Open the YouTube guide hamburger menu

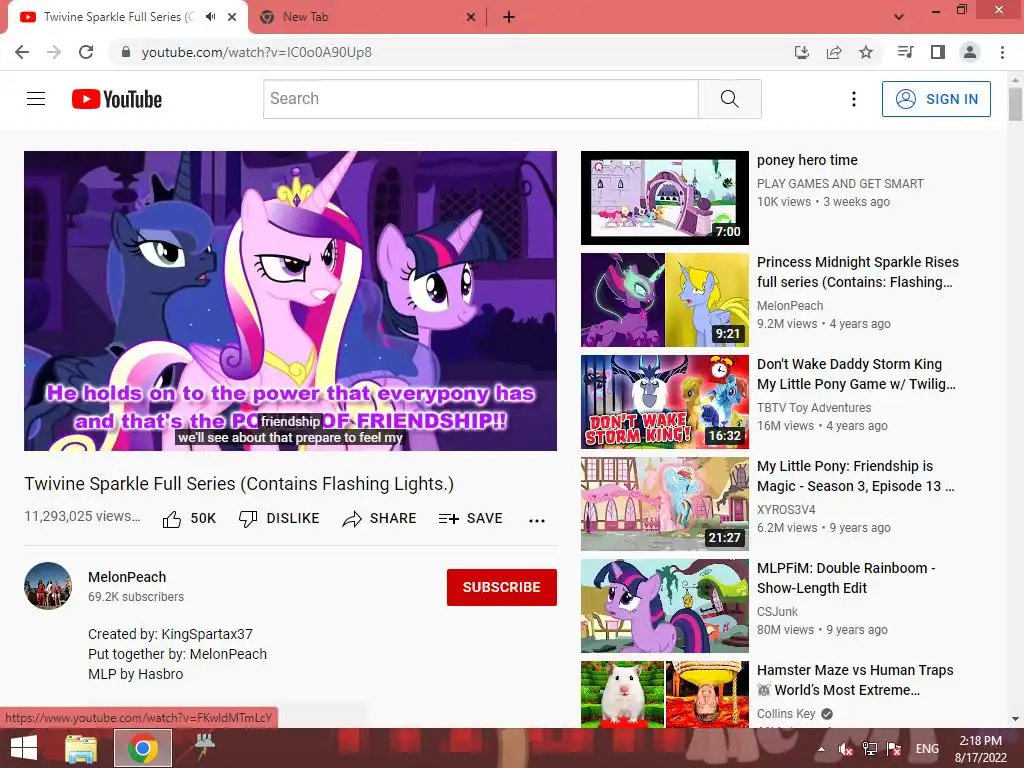click(36, 99)
